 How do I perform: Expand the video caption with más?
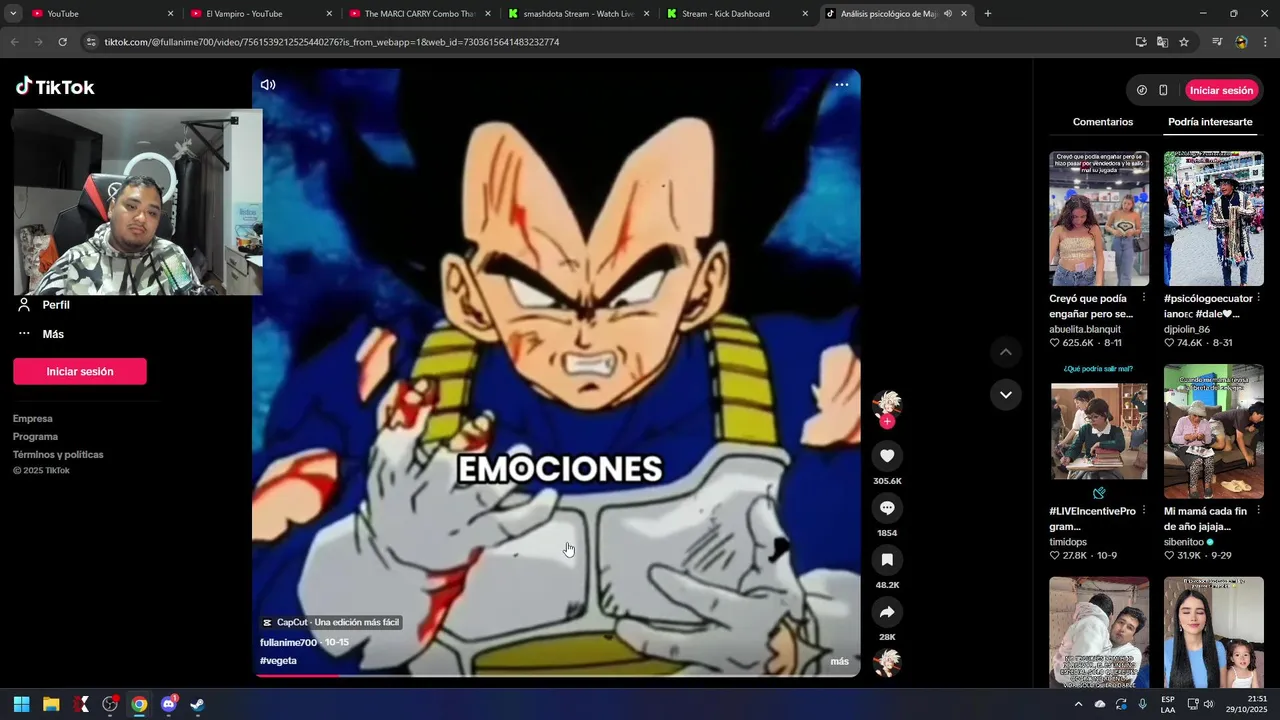pyautogui.click(x=839, y=661)
